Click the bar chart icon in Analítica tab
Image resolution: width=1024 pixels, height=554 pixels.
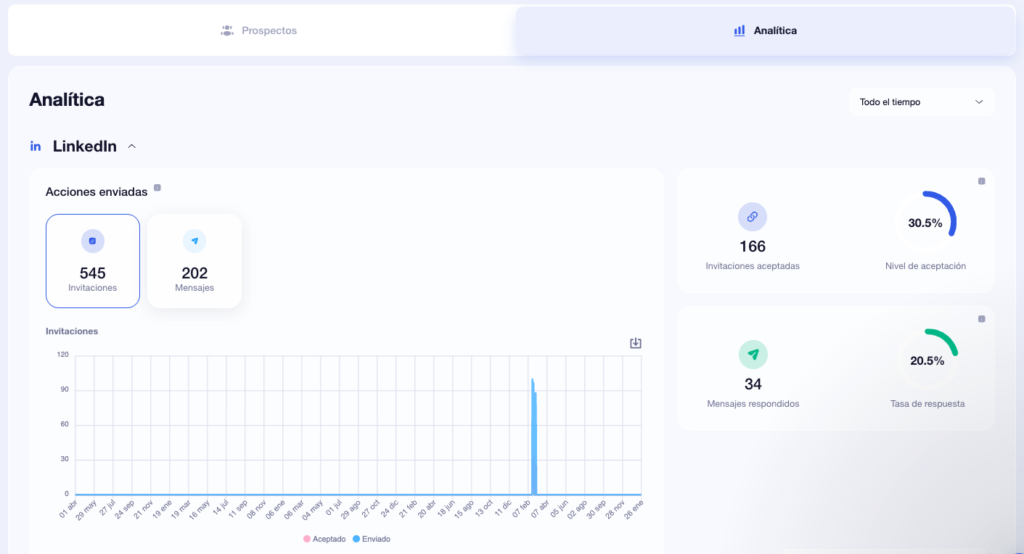739,31
